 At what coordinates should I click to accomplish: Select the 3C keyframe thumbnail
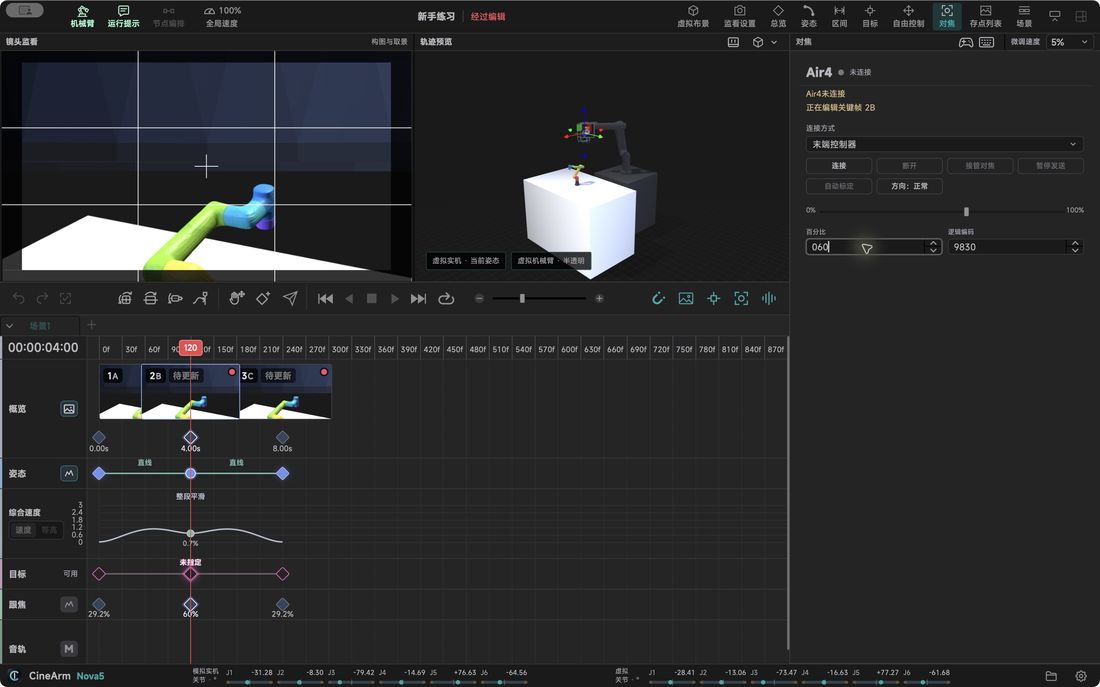286,391
